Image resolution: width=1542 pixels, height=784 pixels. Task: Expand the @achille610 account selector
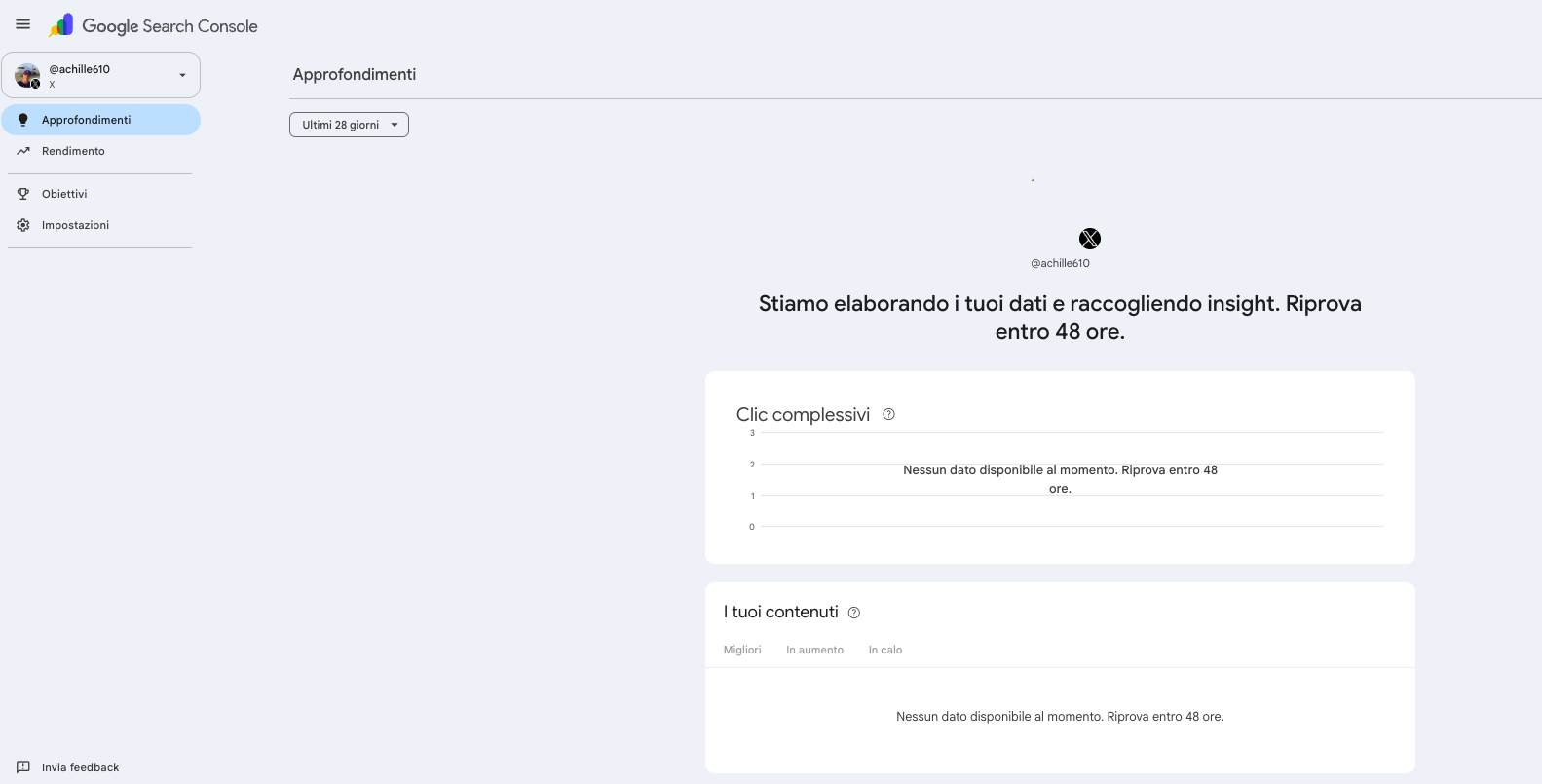(101, 75)
